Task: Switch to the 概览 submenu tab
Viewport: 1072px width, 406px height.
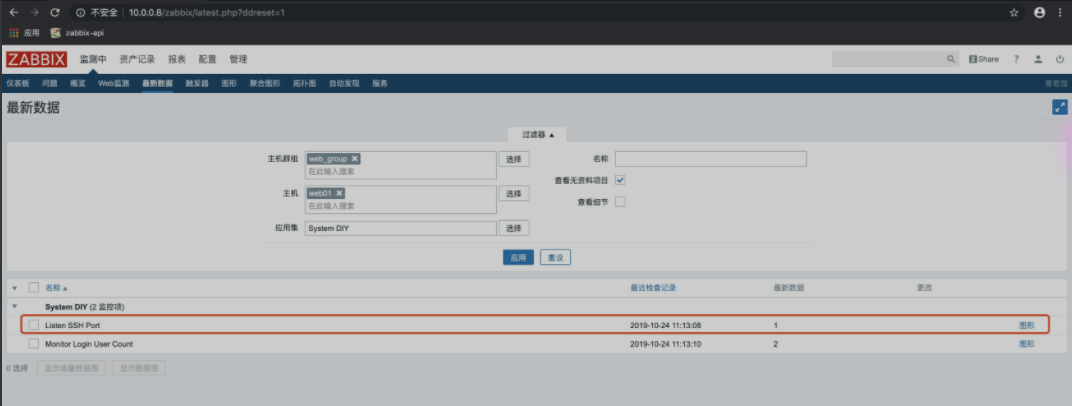Action: point(78,83)
